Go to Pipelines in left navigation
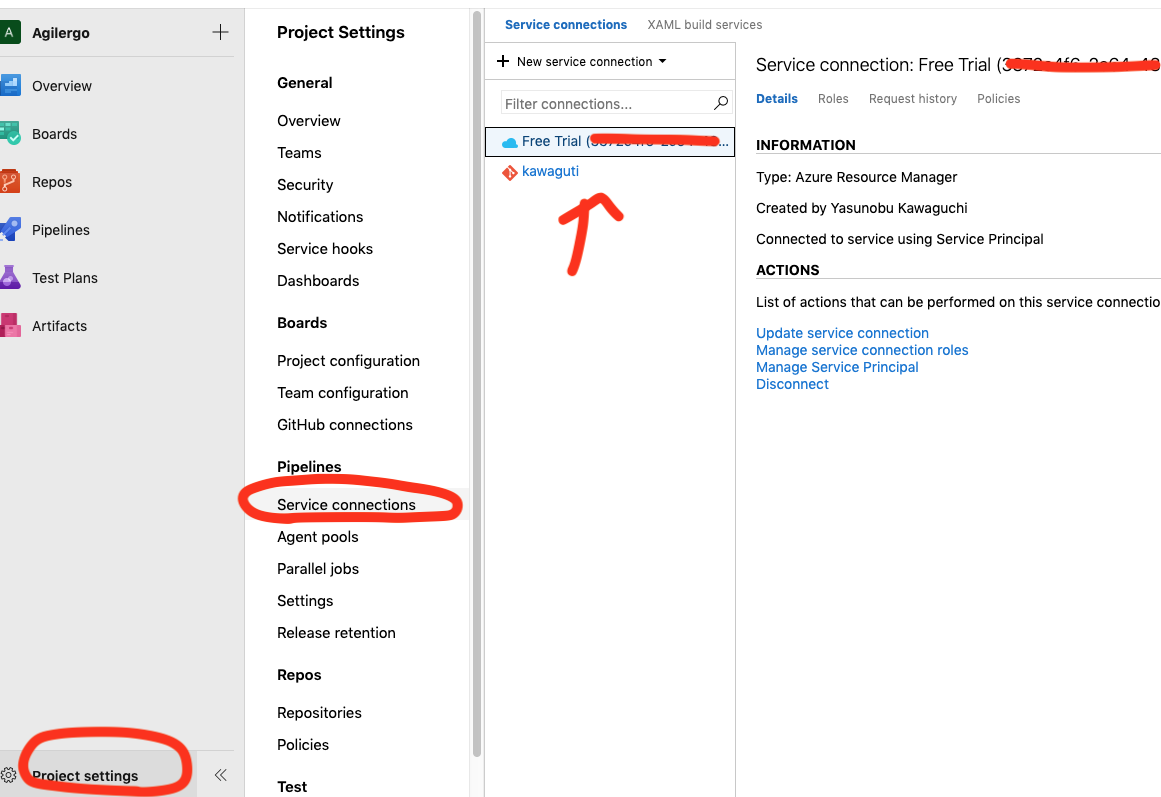The width and height of the screenshot is (1161, 797). (61, 230)
